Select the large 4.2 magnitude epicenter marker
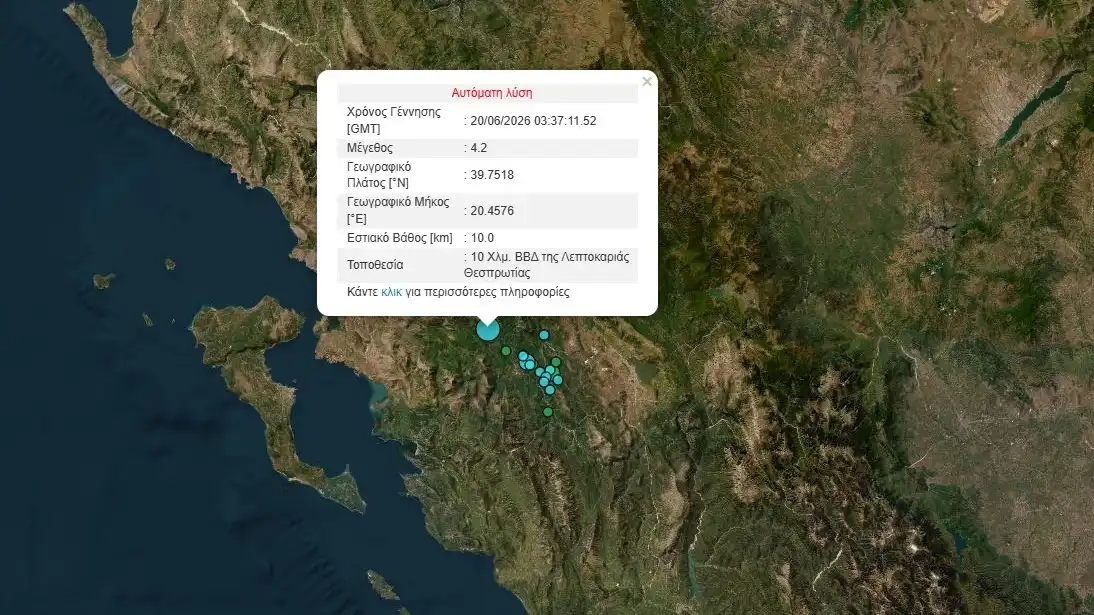The height and width of the screenshot is (615, 1094). coord(488,329)
